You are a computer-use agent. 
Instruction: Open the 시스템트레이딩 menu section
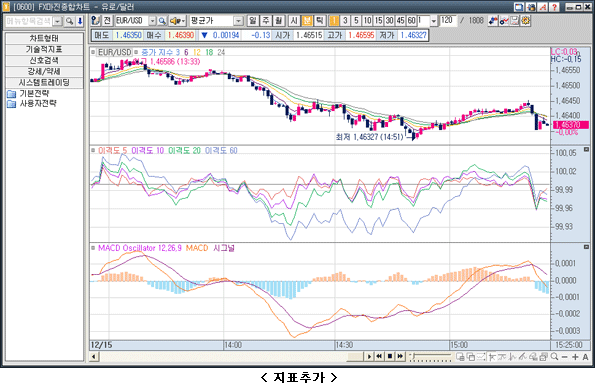coord(44,82)
